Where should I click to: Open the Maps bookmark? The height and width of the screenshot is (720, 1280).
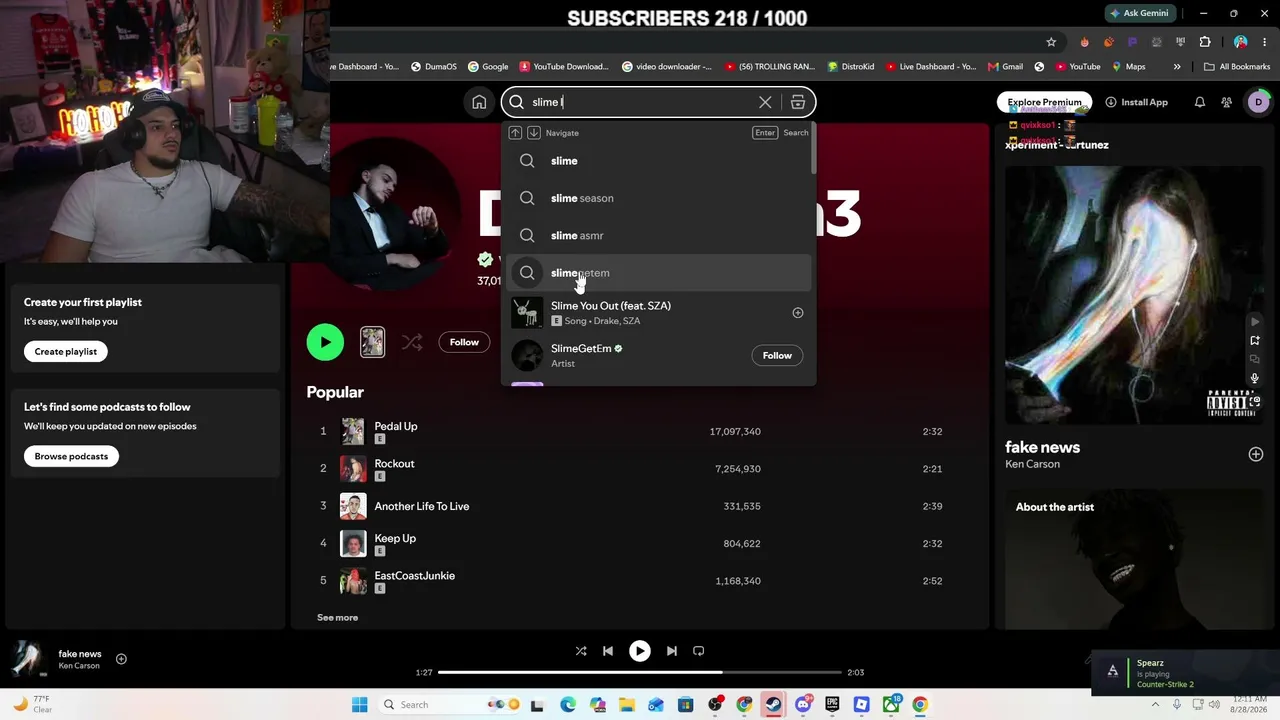tap(1128, 67)
